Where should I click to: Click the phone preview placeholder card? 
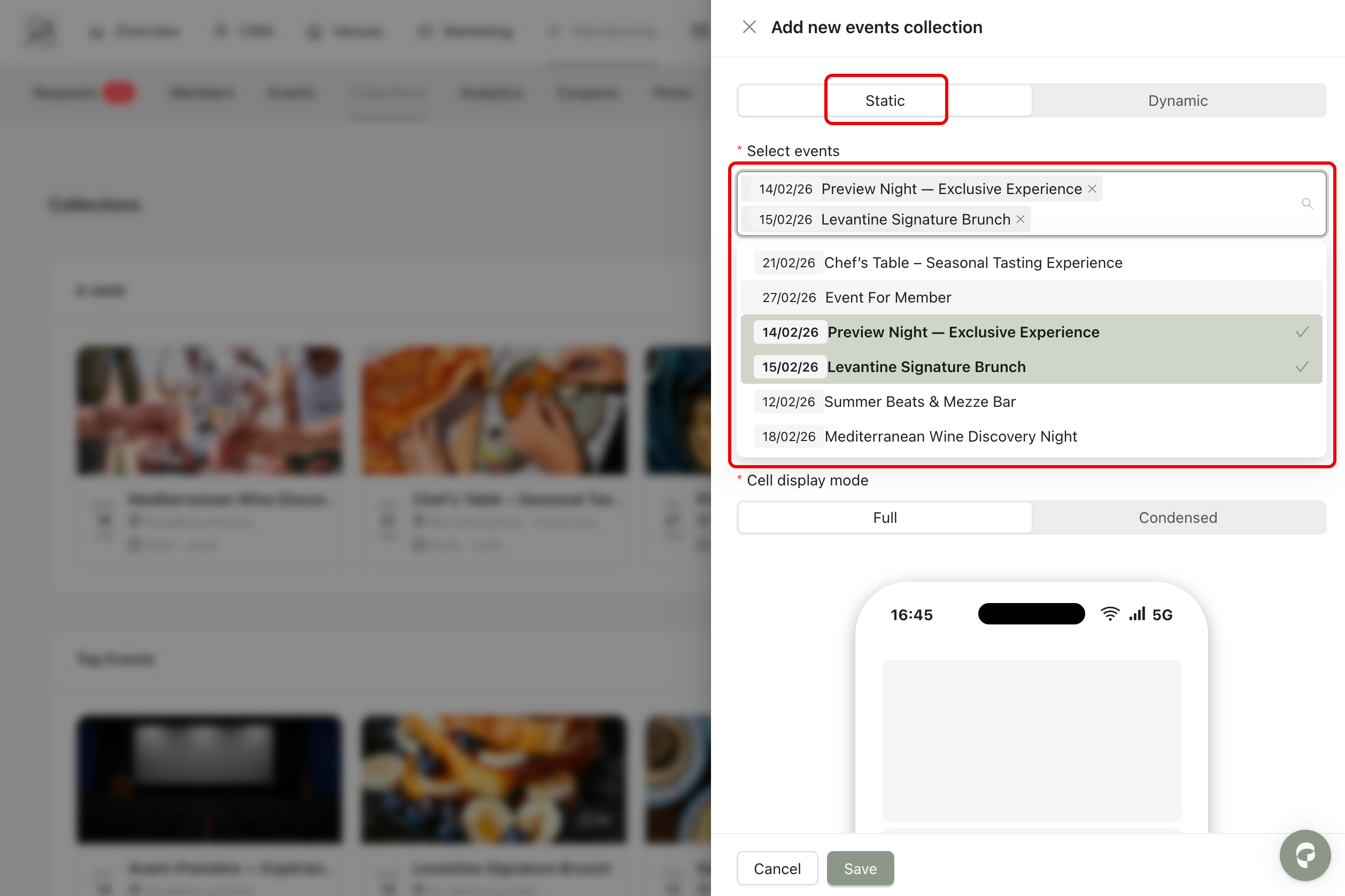[1031, 740]
